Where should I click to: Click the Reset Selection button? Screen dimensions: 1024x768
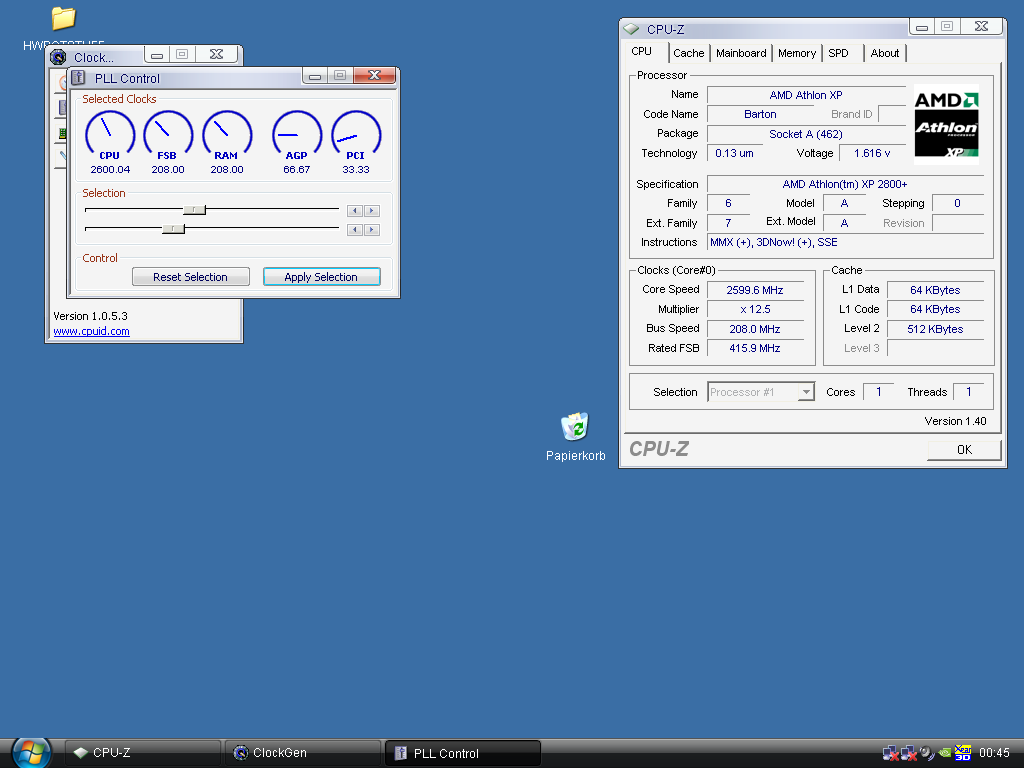[191, 277]
